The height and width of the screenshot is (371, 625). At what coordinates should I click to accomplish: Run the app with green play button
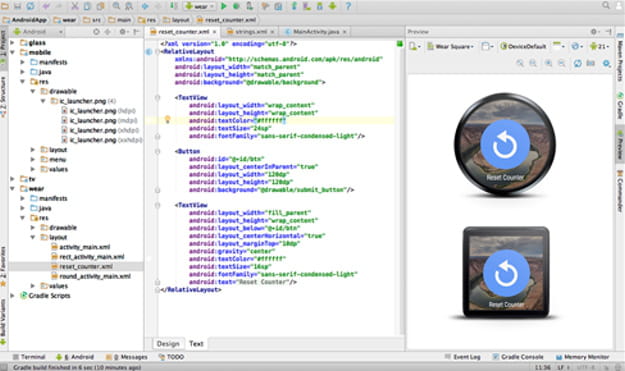(x=224, y=6)
